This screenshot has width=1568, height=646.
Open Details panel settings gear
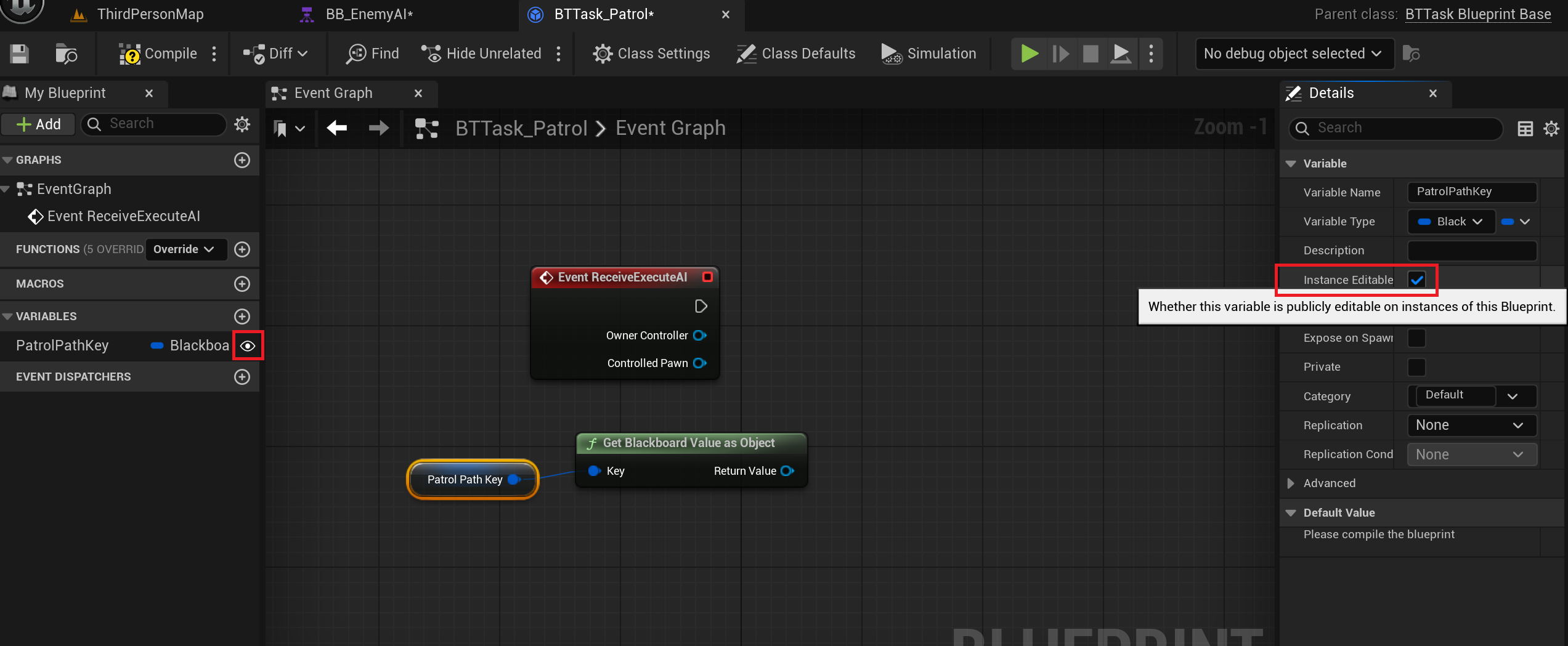pyautogui.click(x=1551, y=129)
